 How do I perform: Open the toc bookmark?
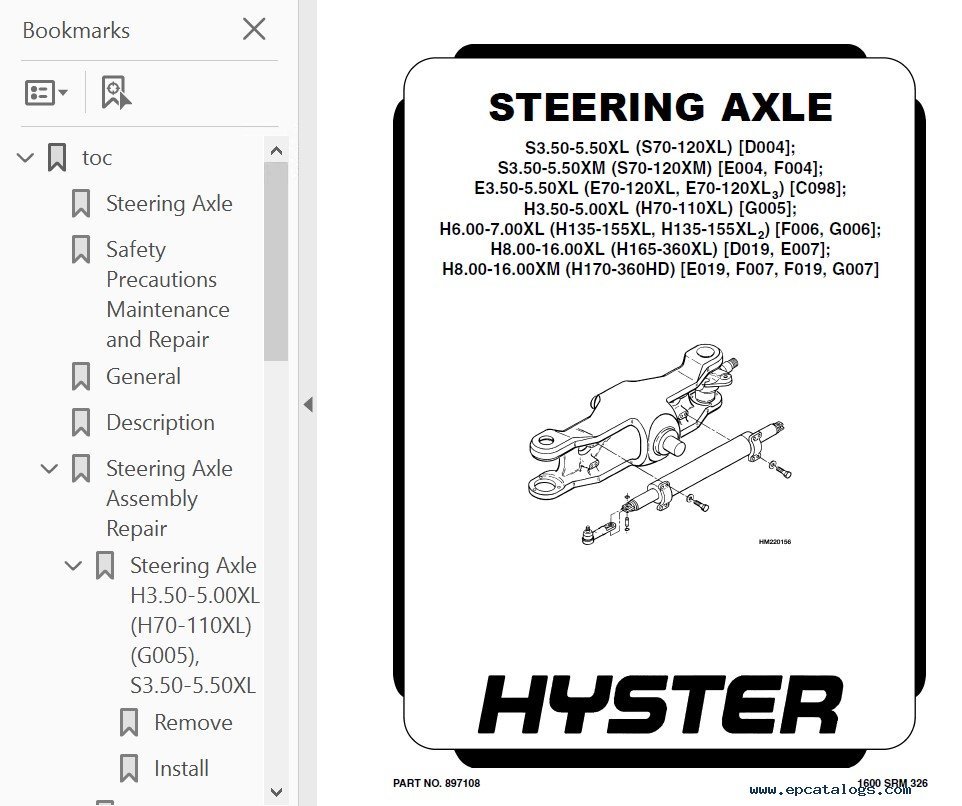coord(97,158)
